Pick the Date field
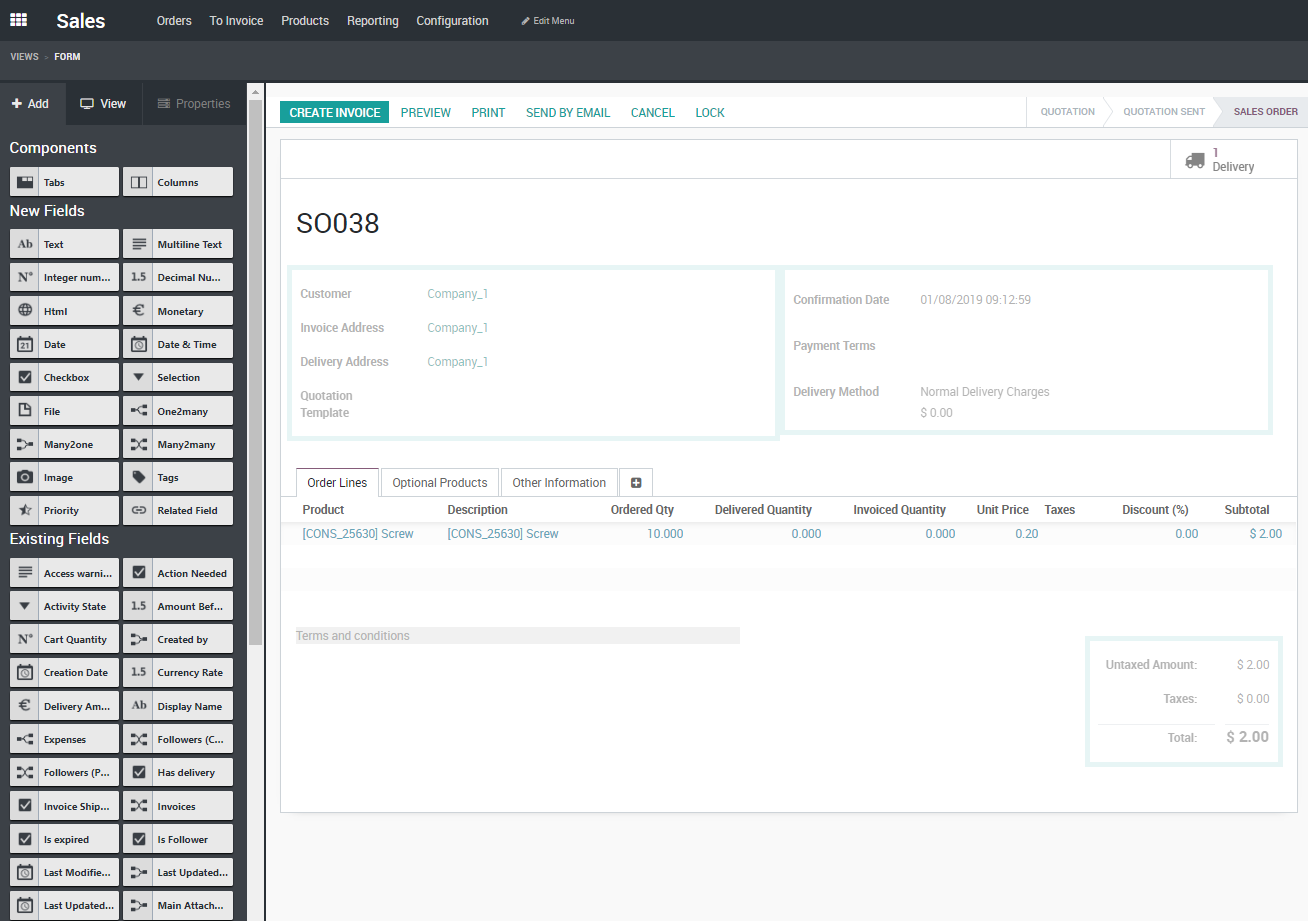This screenshot has width=1308, height=921. 64,344
